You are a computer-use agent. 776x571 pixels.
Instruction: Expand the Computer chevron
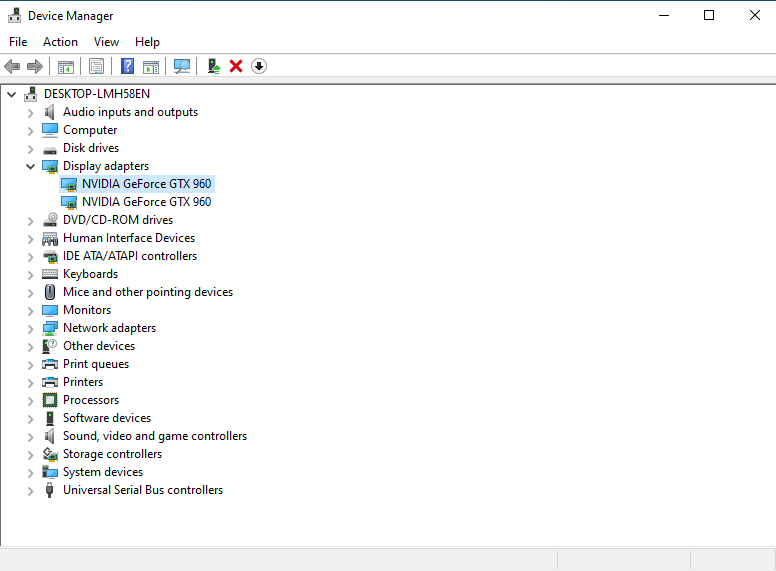[x=30, y=131]
